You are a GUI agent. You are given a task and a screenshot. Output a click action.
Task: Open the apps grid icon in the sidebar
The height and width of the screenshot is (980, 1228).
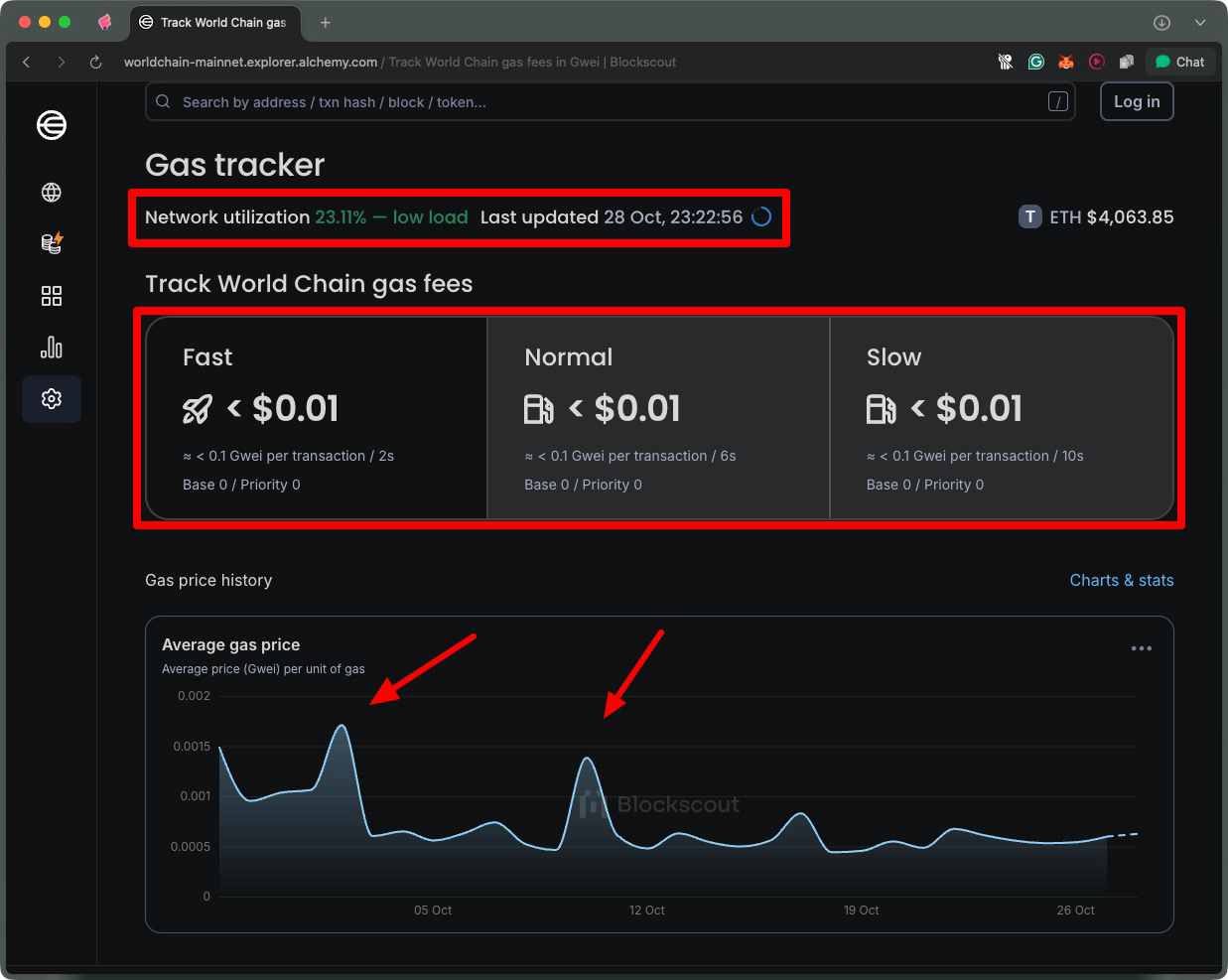pyautogui.click(x=51, y=296)
